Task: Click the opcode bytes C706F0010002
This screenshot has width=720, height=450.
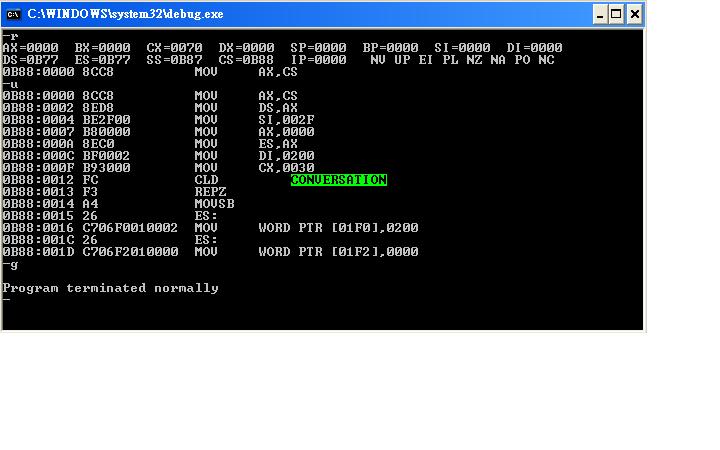Action: tap(130, 228)
